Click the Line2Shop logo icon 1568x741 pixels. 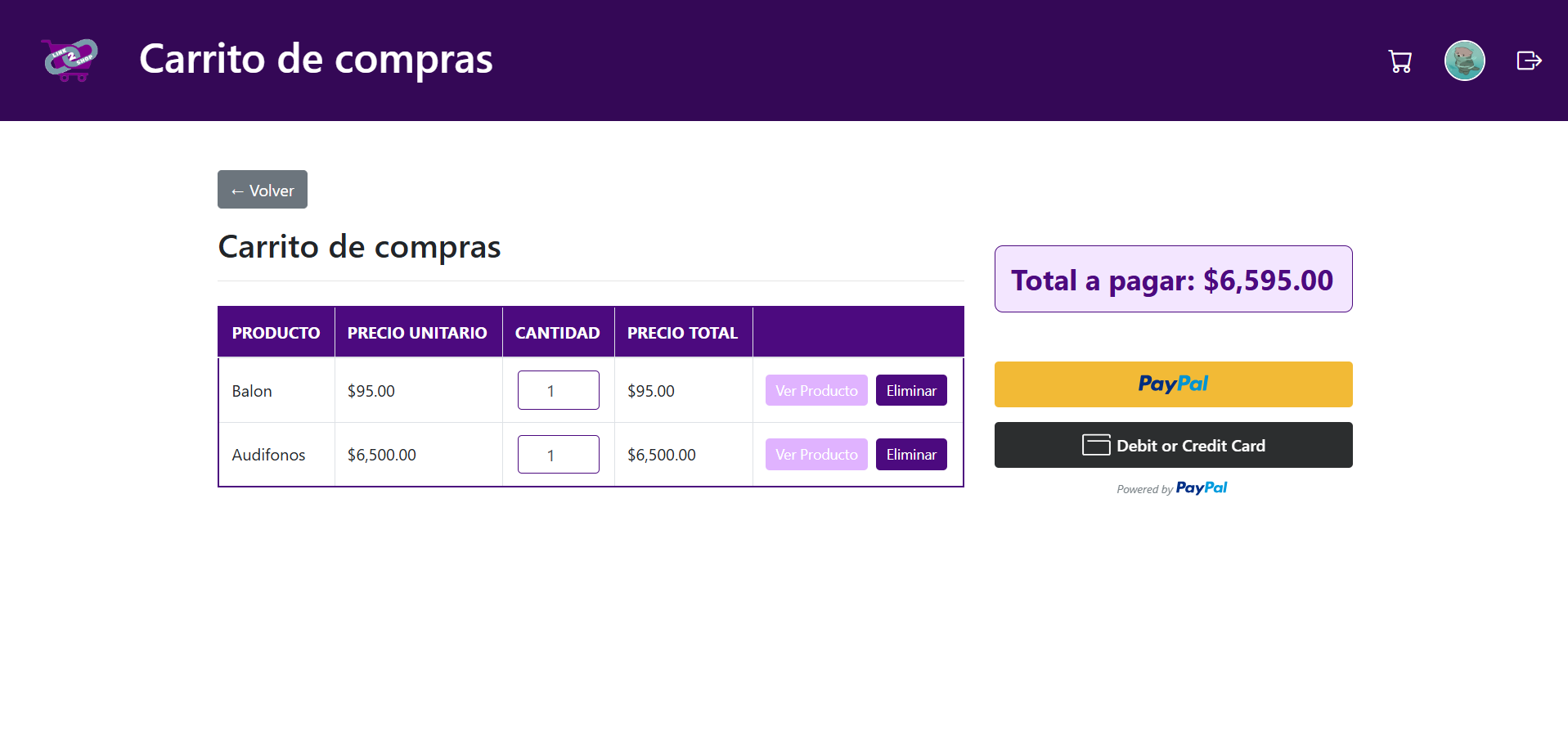click(x=70, y=60)
